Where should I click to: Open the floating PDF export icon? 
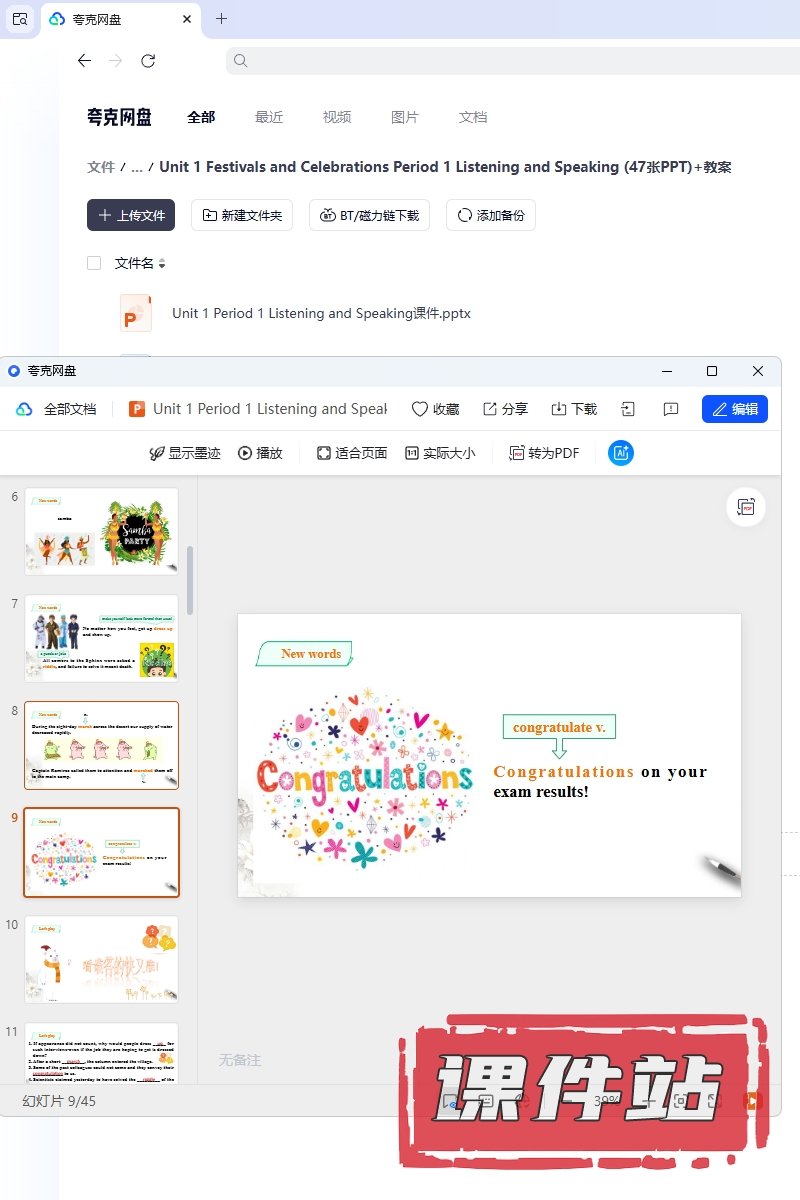tap(746, 507)
